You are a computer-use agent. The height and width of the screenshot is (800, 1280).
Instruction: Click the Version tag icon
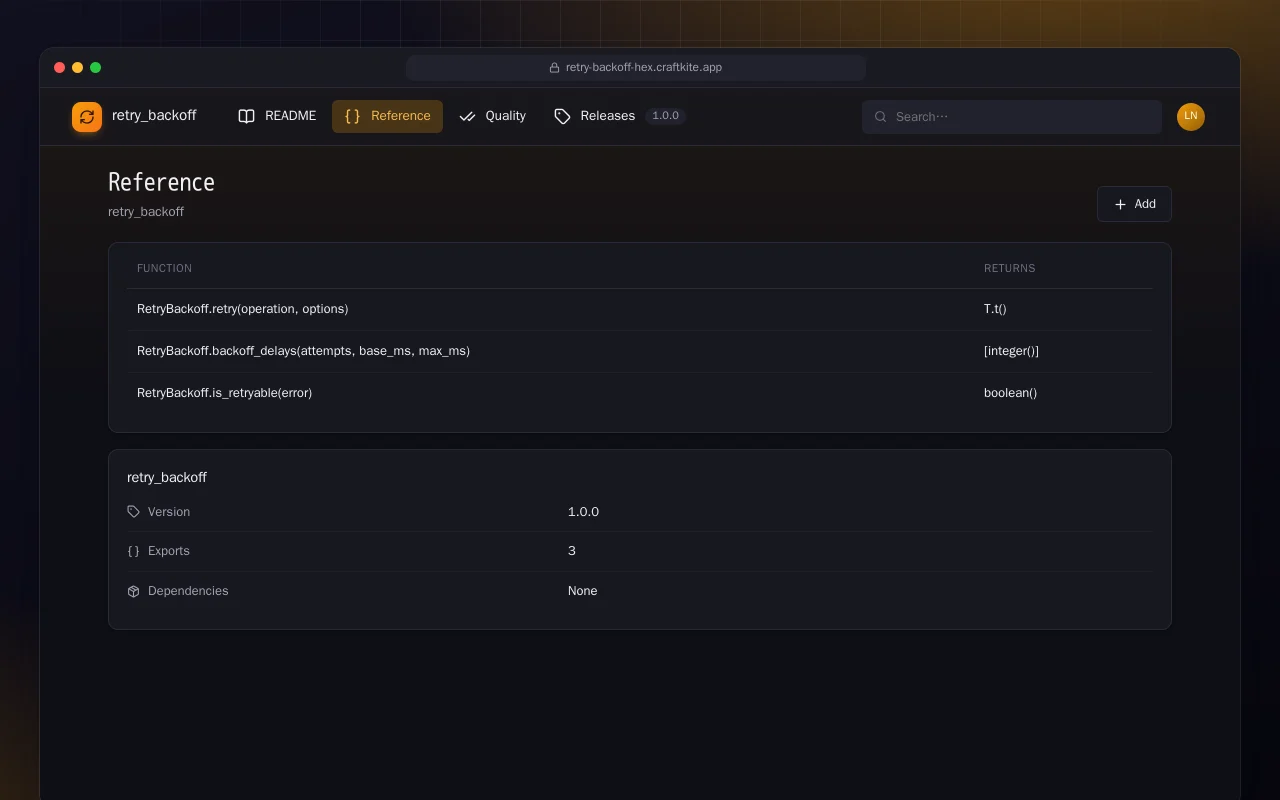(x=134, y=512)
